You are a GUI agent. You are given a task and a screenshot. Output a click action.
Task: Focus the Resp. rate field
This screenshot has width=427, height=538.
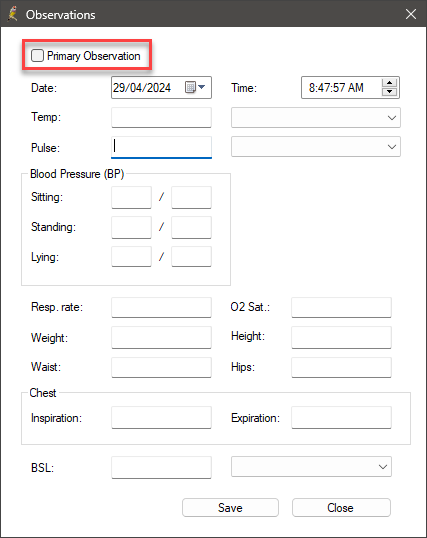[161, 307]
